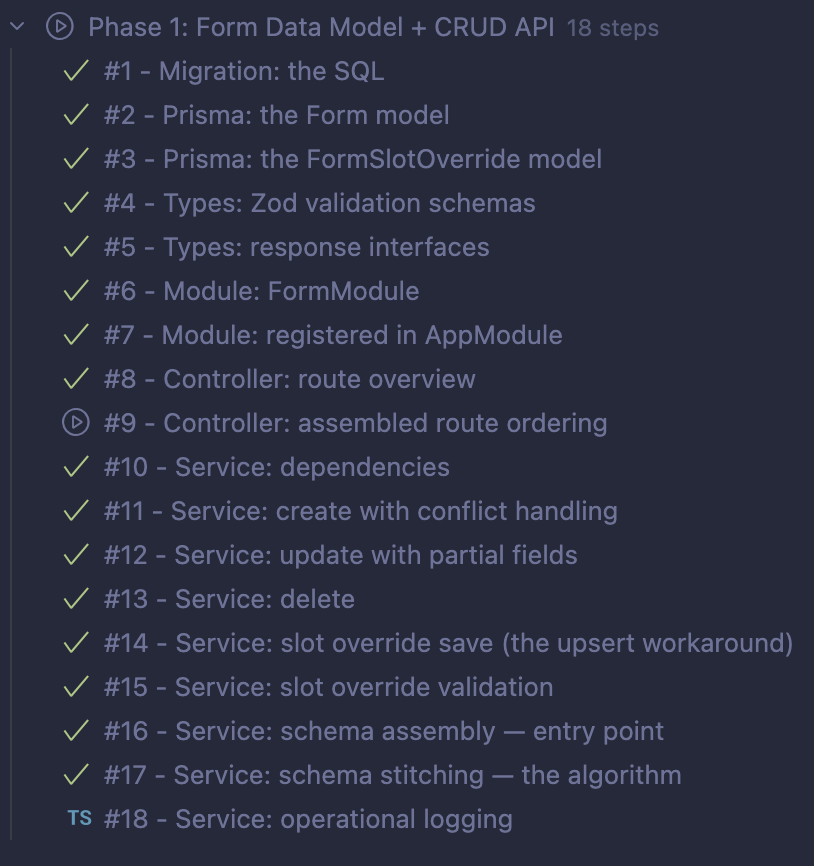The width and height of the screenshot is (814, 866).
Task: Click the TS file icon on step #18
Action: [x=79, y=819]
